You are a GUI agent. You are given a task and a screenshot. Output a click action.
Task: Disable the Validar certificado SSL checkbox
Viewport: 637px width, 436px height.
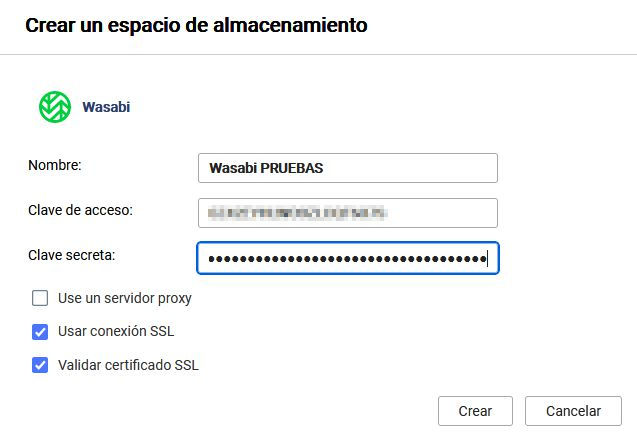(x=40, y=365)
